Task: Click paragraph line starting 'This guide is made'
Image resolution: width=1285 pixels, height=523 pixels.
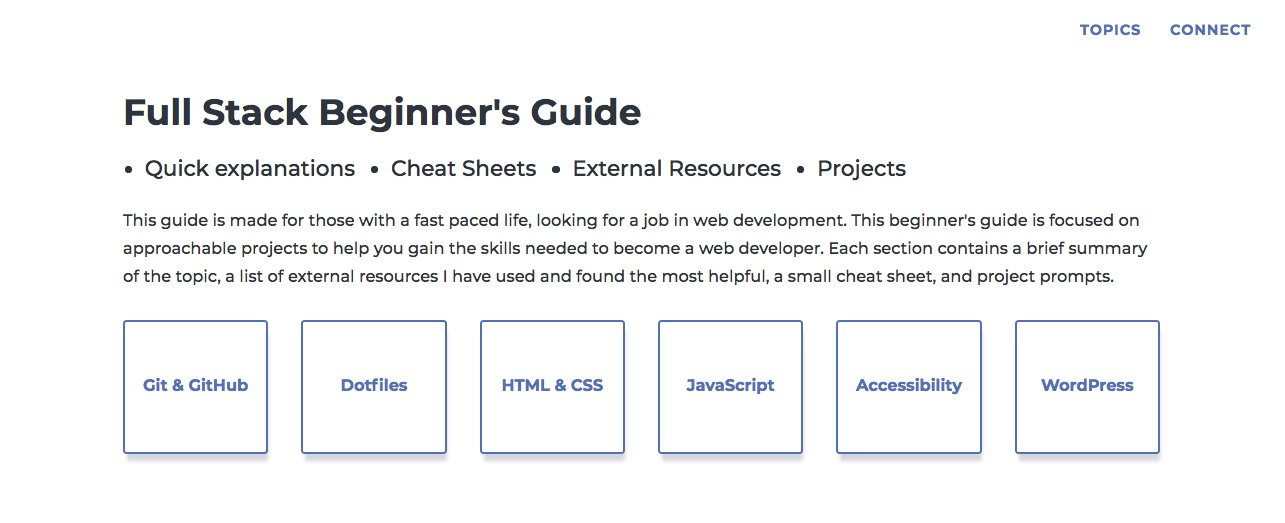Action: pos(631,220)
